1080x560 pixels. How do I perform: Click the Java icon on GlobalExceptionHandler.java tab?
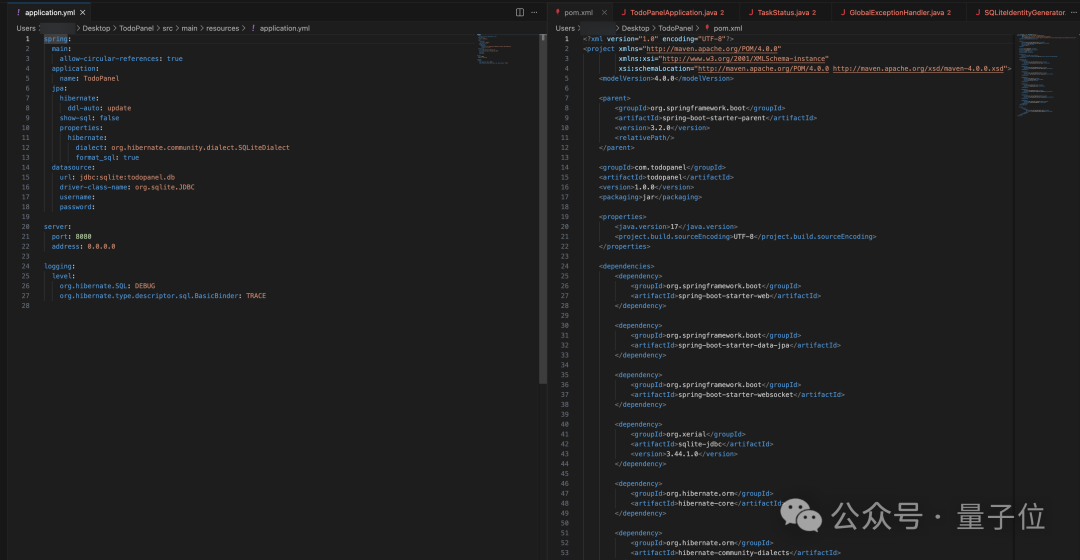pyautogui.click(x=842, y=12)
